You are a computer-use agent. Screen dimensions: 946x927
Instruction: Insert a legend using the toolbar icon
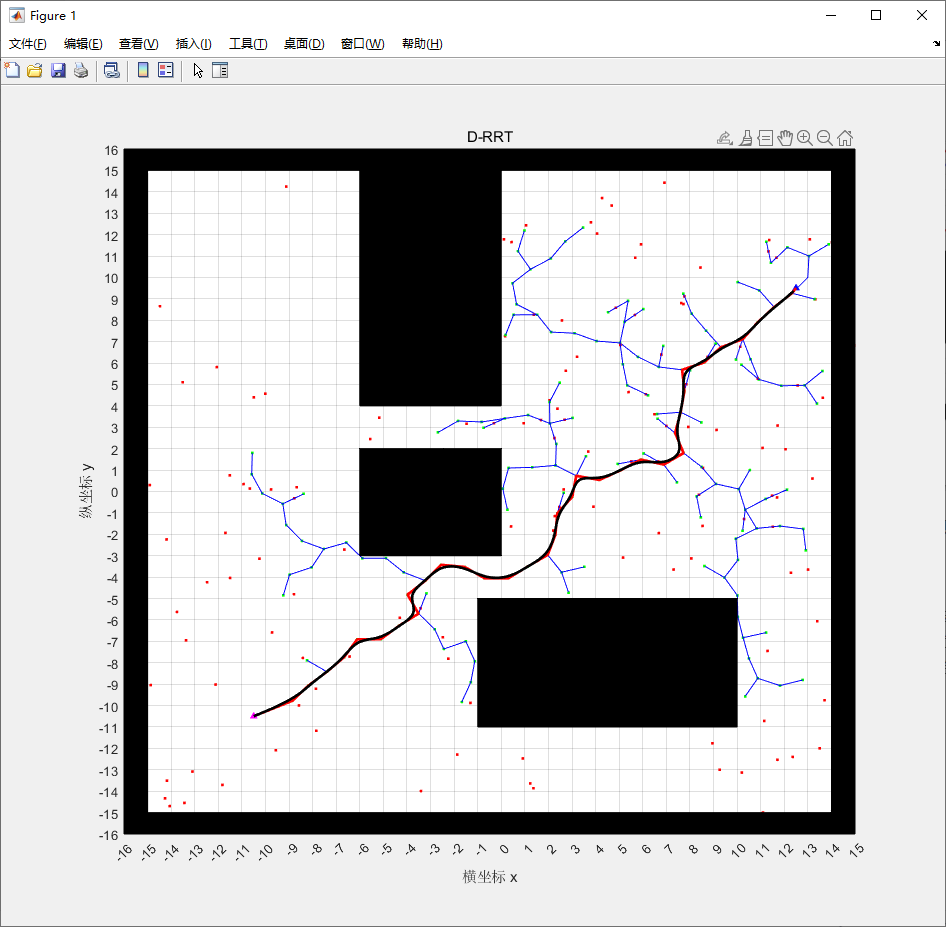tap(166, 71)
